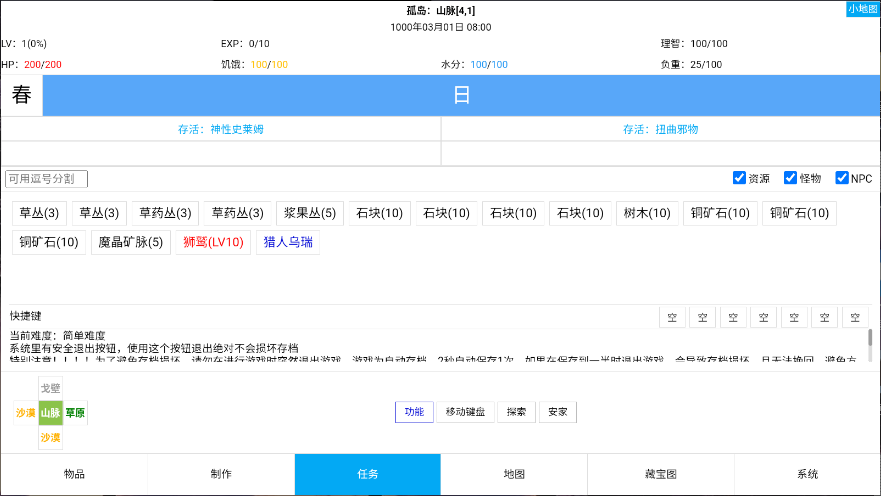
Task: Open the 系统 tab
Action: pos(807,474)
